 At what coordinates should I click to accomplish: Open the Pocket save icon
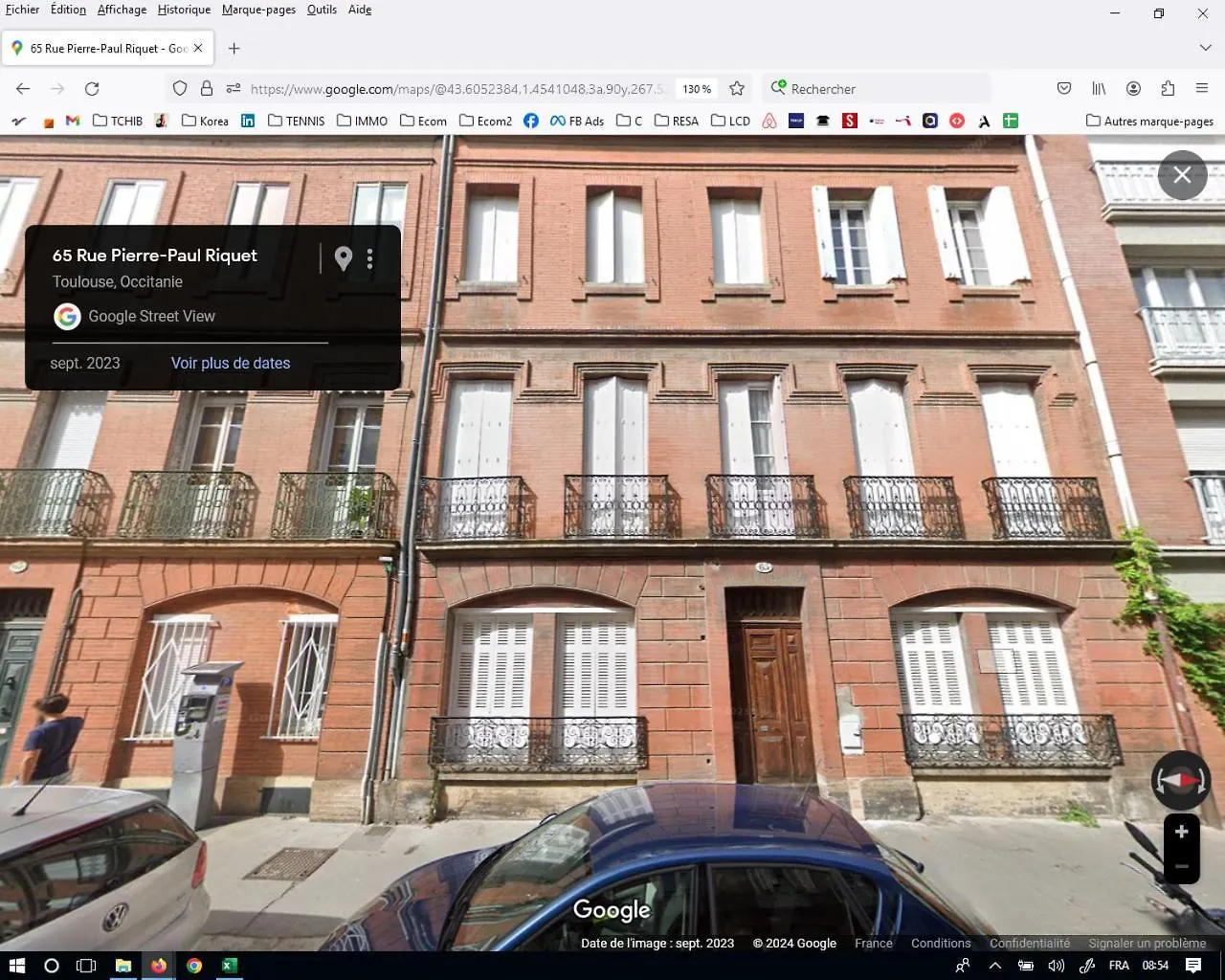[x=1064, y=89]
